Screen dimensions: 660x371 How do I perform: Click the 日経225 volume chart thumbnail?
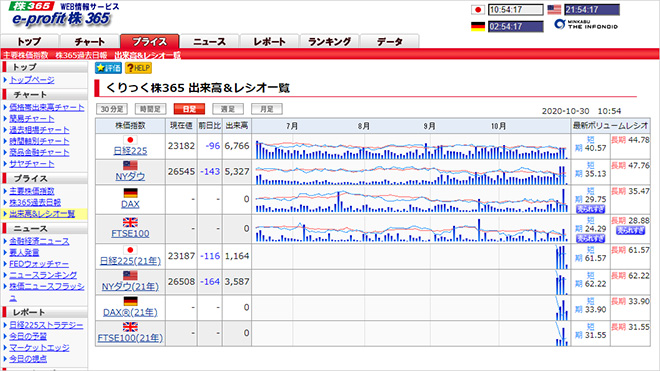click(411, 147)
